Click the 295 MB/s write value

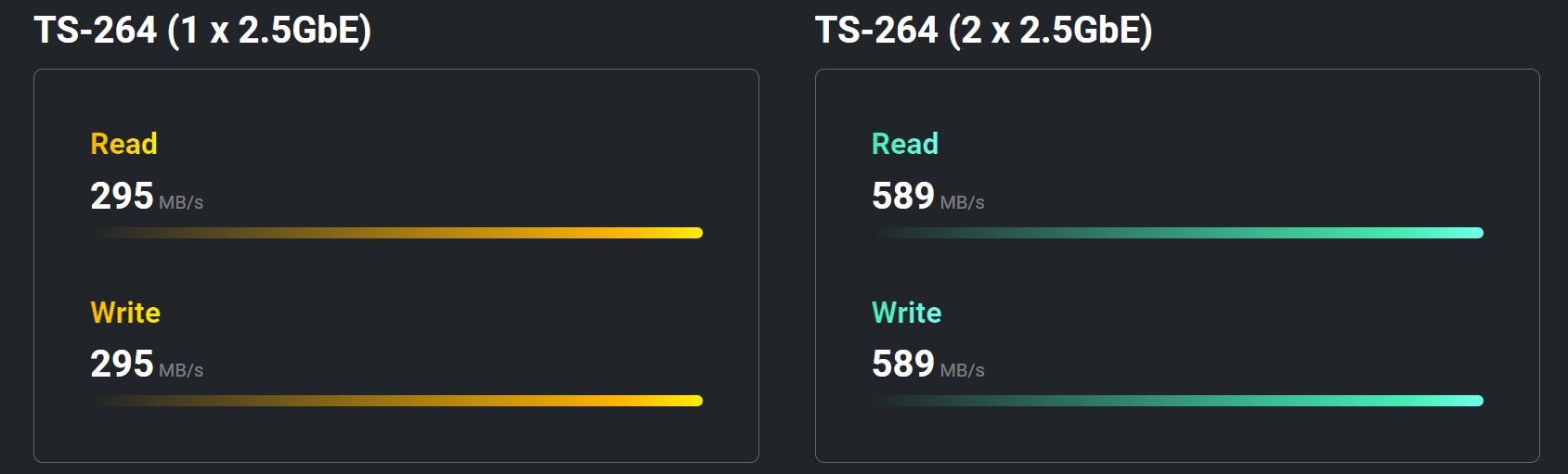coord(147,365)
